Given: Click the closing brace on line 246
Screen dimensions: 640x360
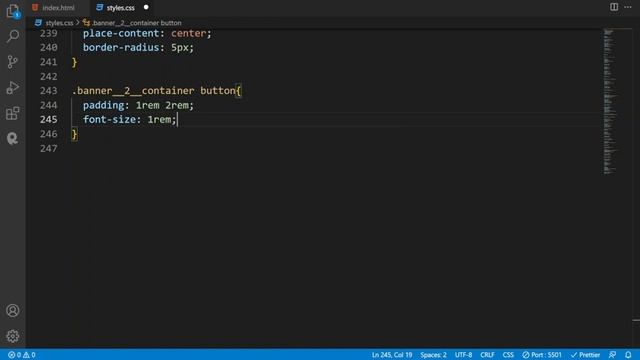Looking at the screenshot, I should click(x=74, y=134).
